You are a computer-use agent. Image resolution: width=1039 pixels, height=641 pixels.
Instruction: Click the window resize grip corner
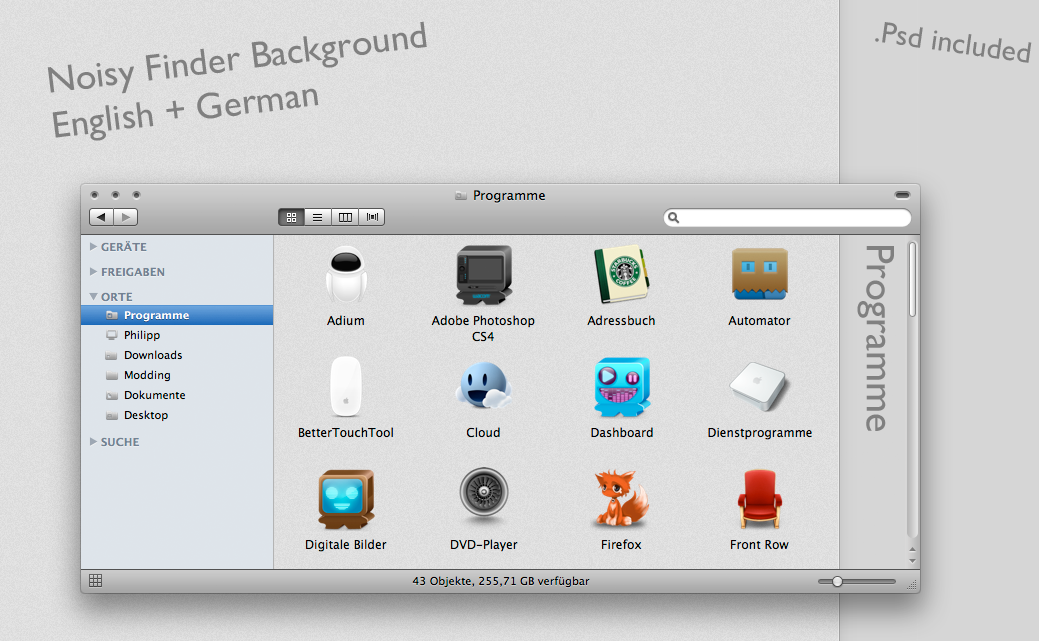tap(912, 585)
